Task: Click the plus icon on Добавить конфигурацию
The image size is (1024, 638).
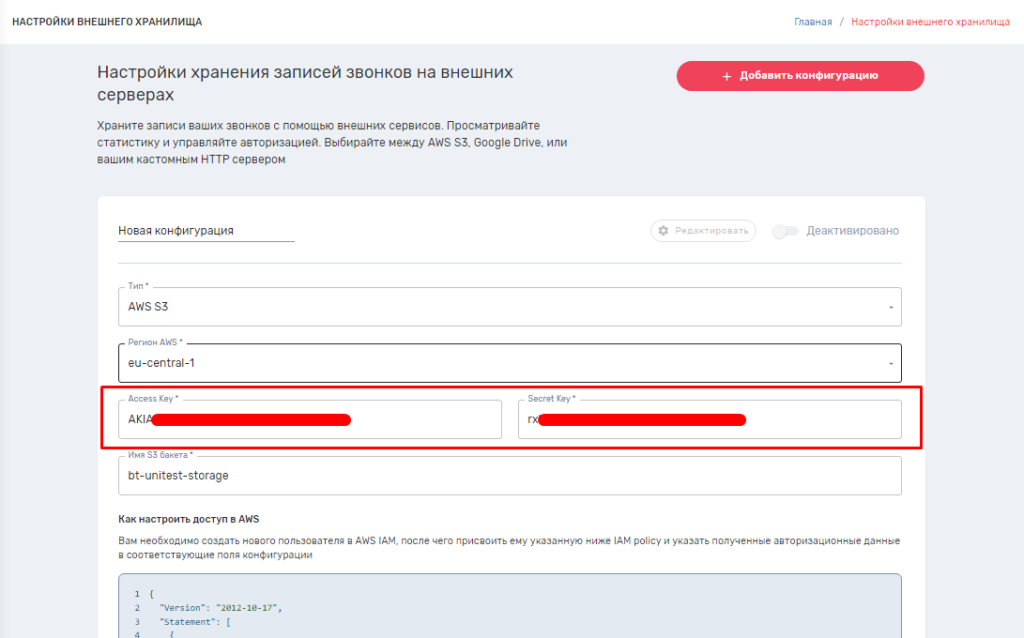Action: [727, 76]
